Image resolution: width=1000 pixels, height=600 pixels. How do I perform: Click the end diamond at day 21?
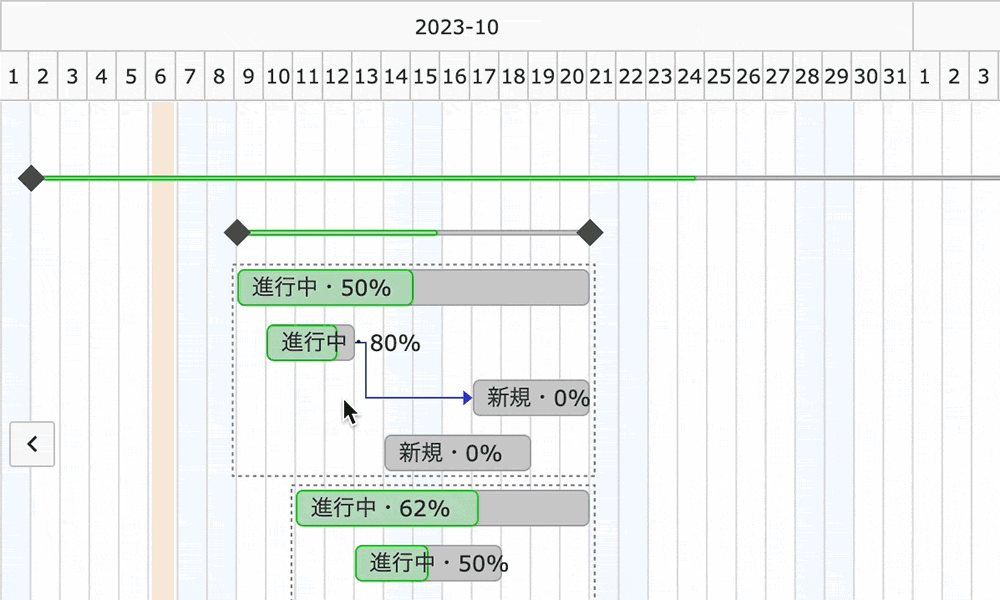coord(590,233)
